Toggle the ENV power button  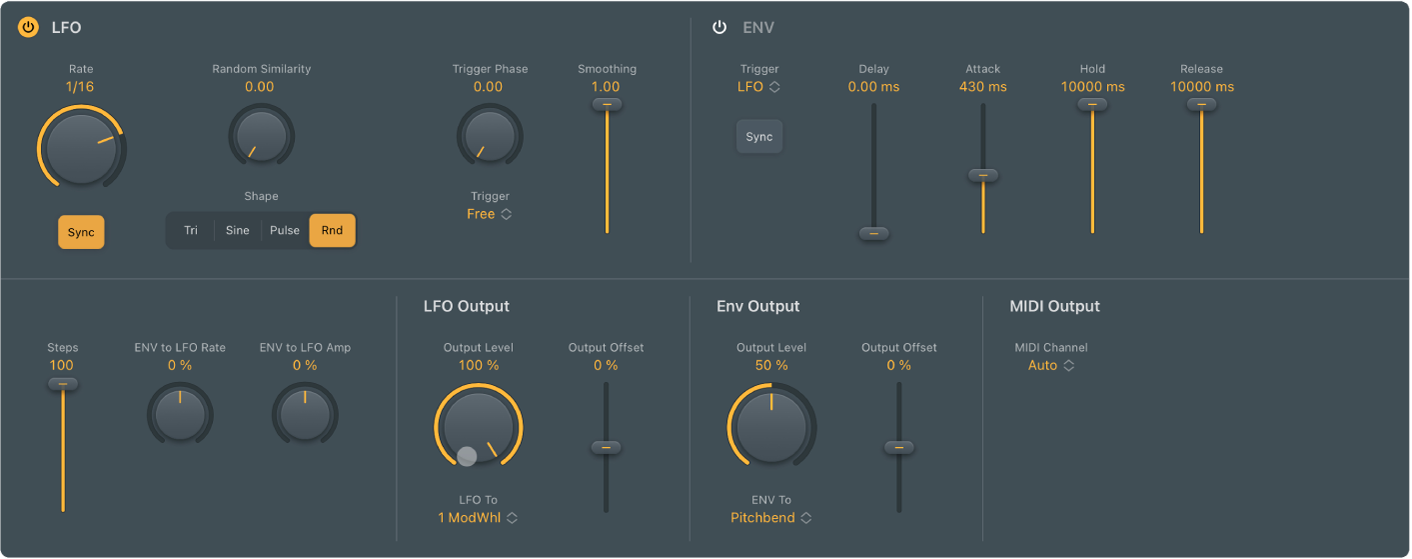click(x=719, y=27)
